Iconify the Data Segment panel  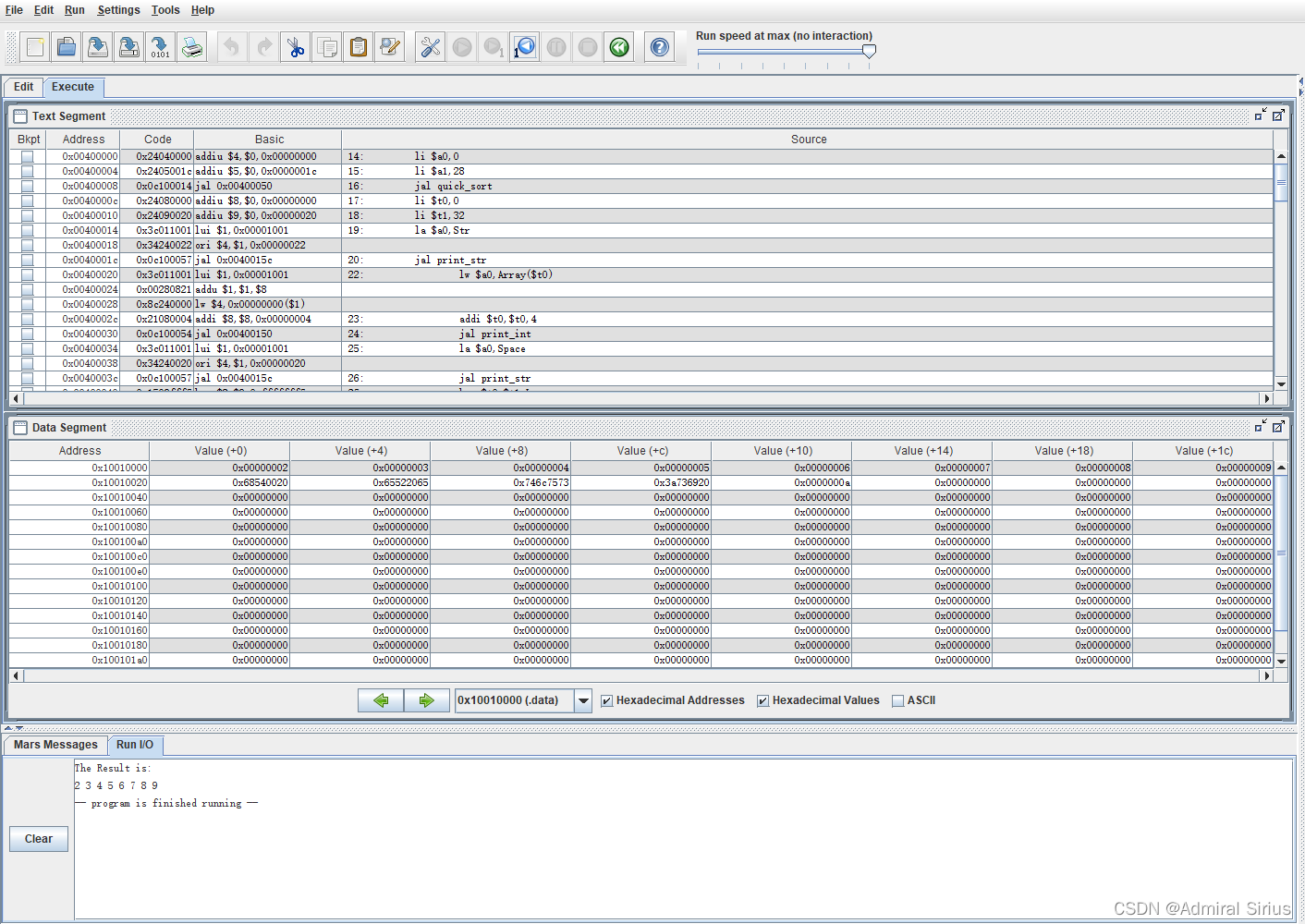point(1261,426)
